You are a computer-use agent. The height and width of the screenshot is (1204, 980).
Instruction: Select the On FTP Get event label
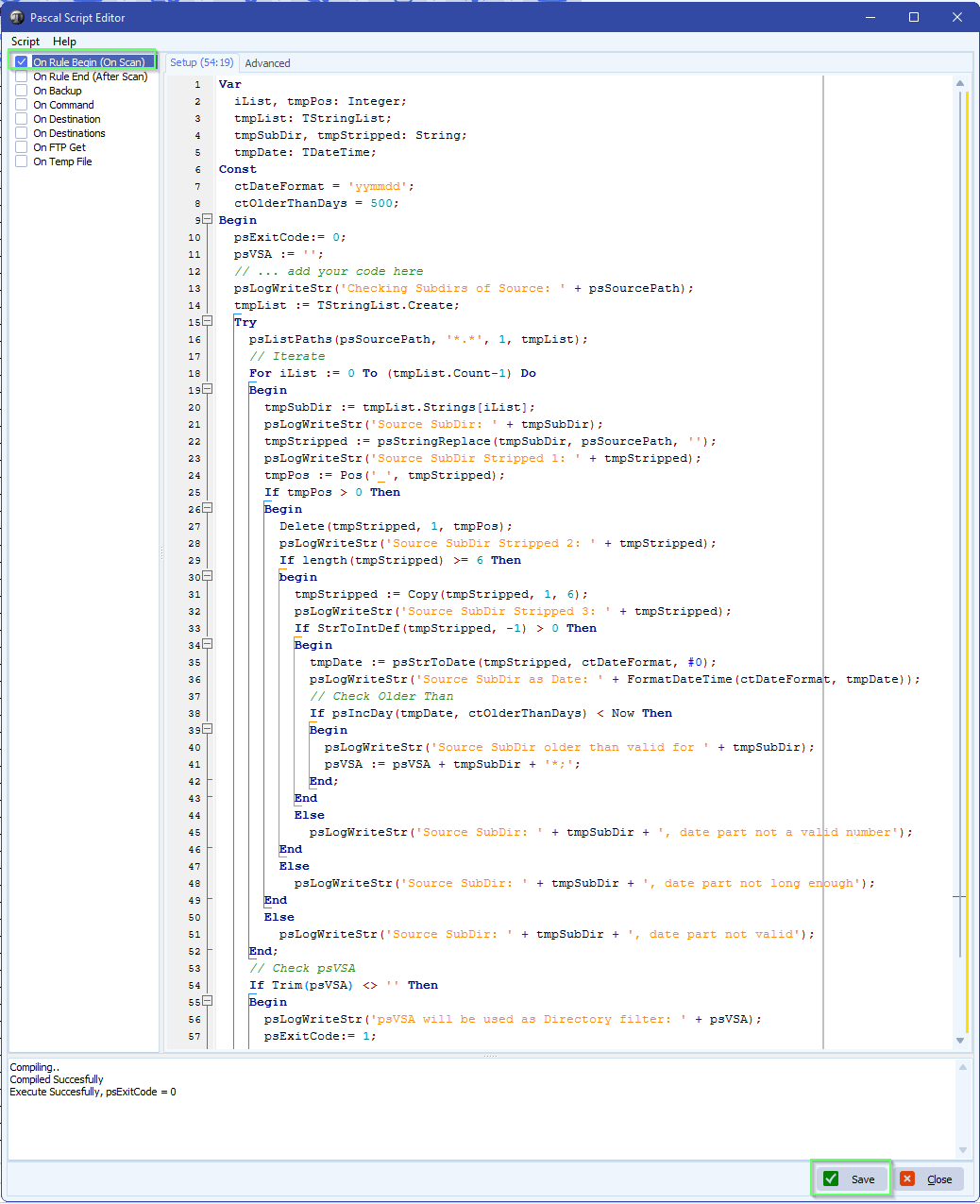point(59,147)
